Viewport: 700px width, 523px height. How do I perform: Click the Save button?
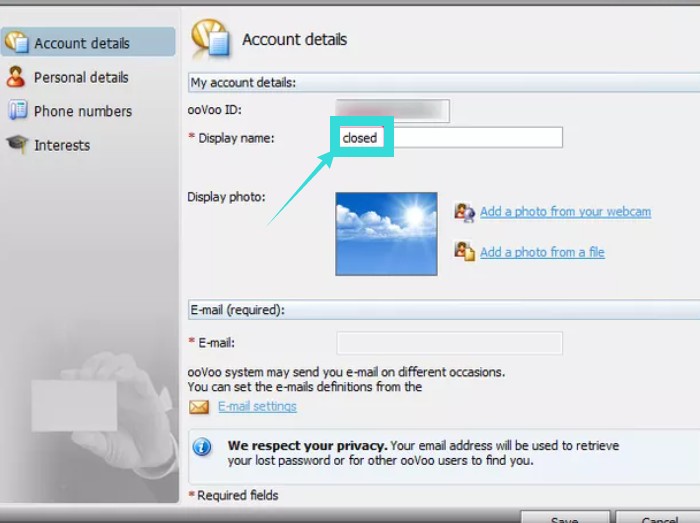(565, 517)
